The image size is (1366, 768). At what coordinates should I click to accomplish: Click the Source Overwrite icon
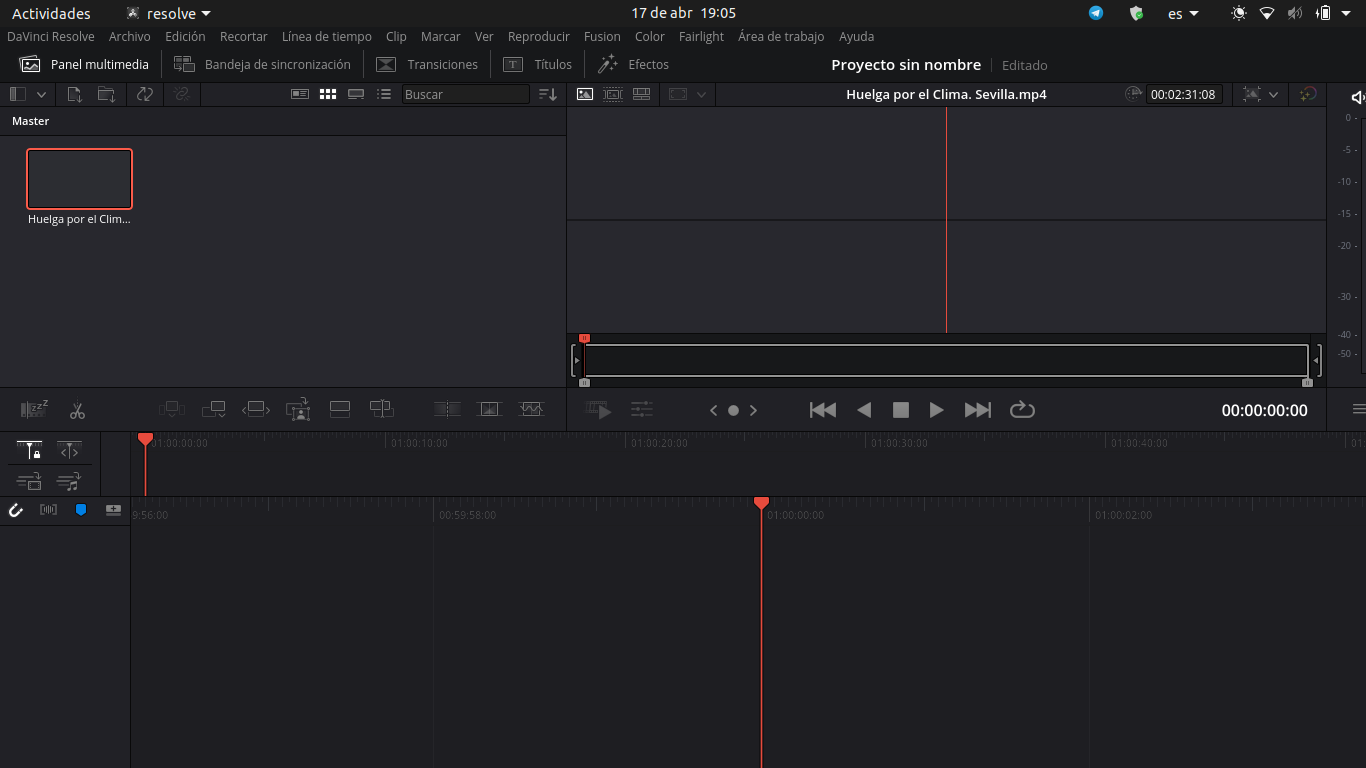point(381,409)
